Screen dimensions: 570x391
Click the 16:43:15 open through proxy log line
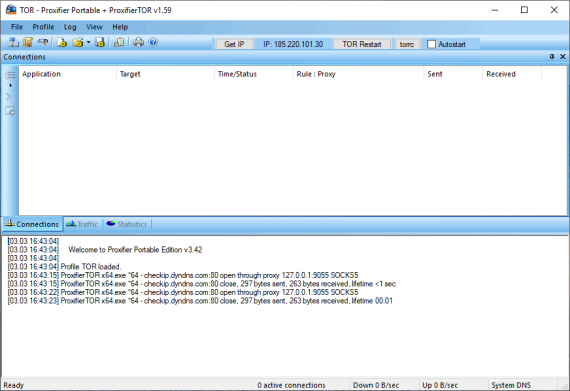pos(183,275)
